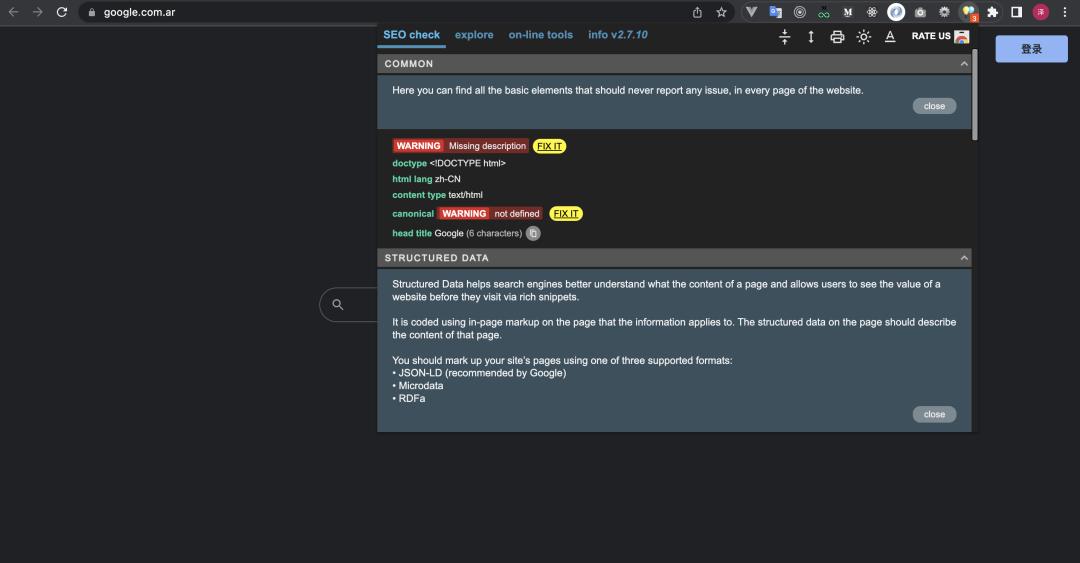The image size is (1080, 563).
Task: Click FIX IT for missing description
Action: click(x=550, y=146)
